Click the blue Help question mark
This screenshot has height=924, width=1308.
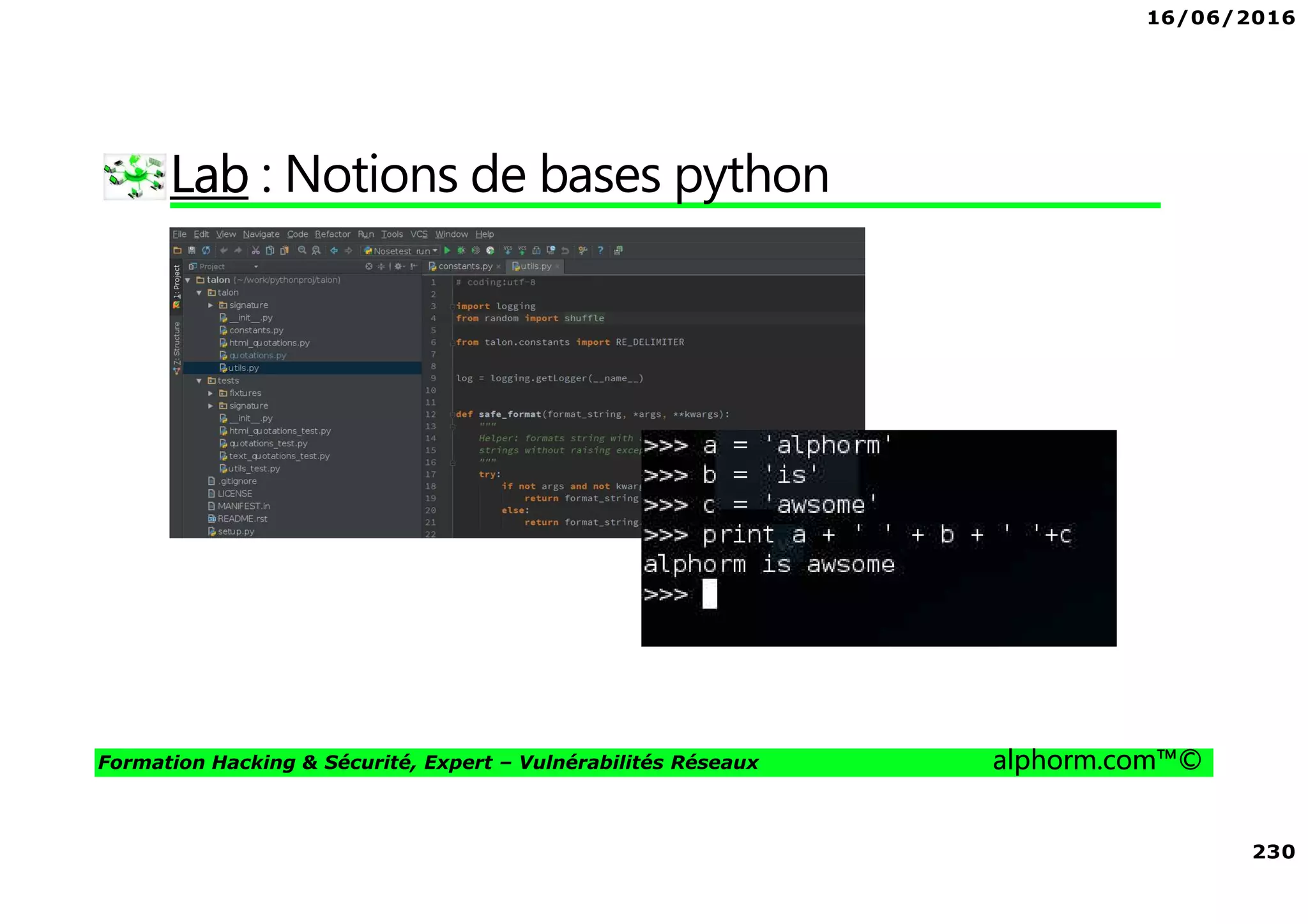[x=600, y=250]
